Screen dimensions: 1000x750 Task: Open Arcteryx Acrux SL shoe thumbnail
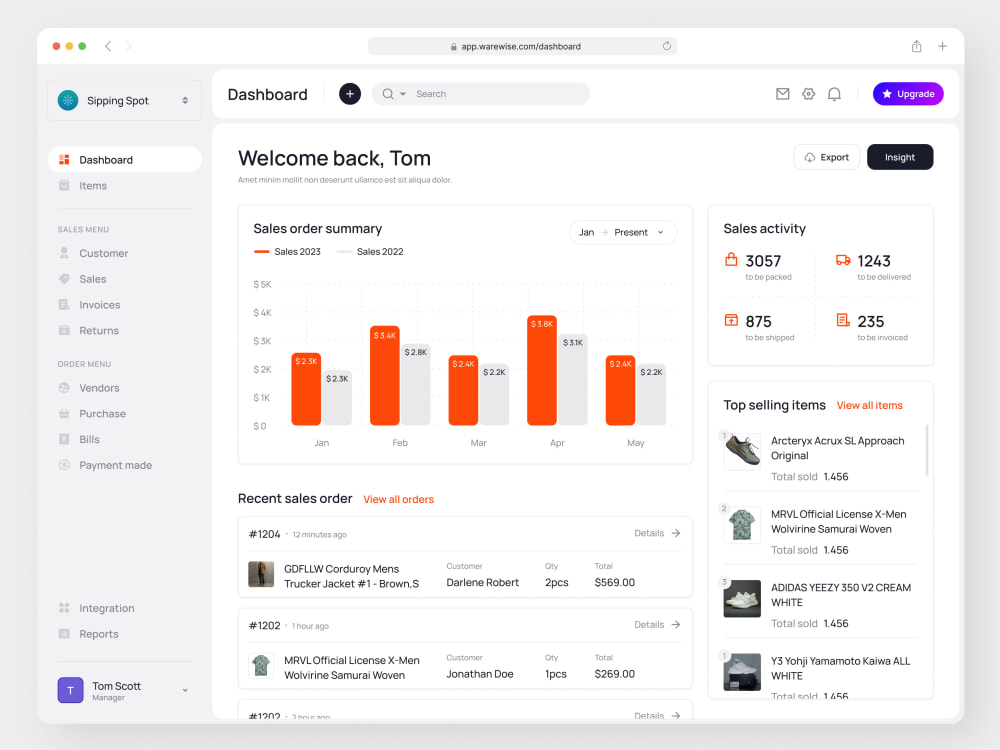[x=742, y=452]
